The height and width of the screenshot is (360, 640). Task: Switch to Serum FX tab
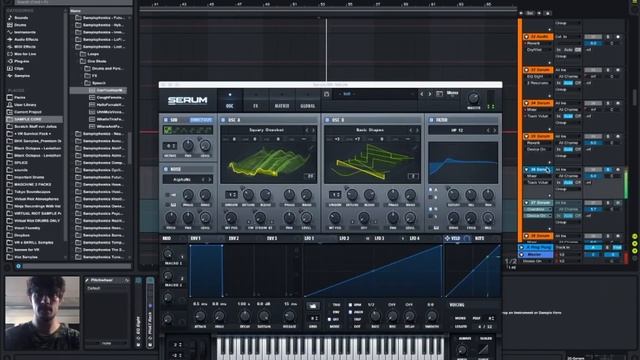[256, 100]
